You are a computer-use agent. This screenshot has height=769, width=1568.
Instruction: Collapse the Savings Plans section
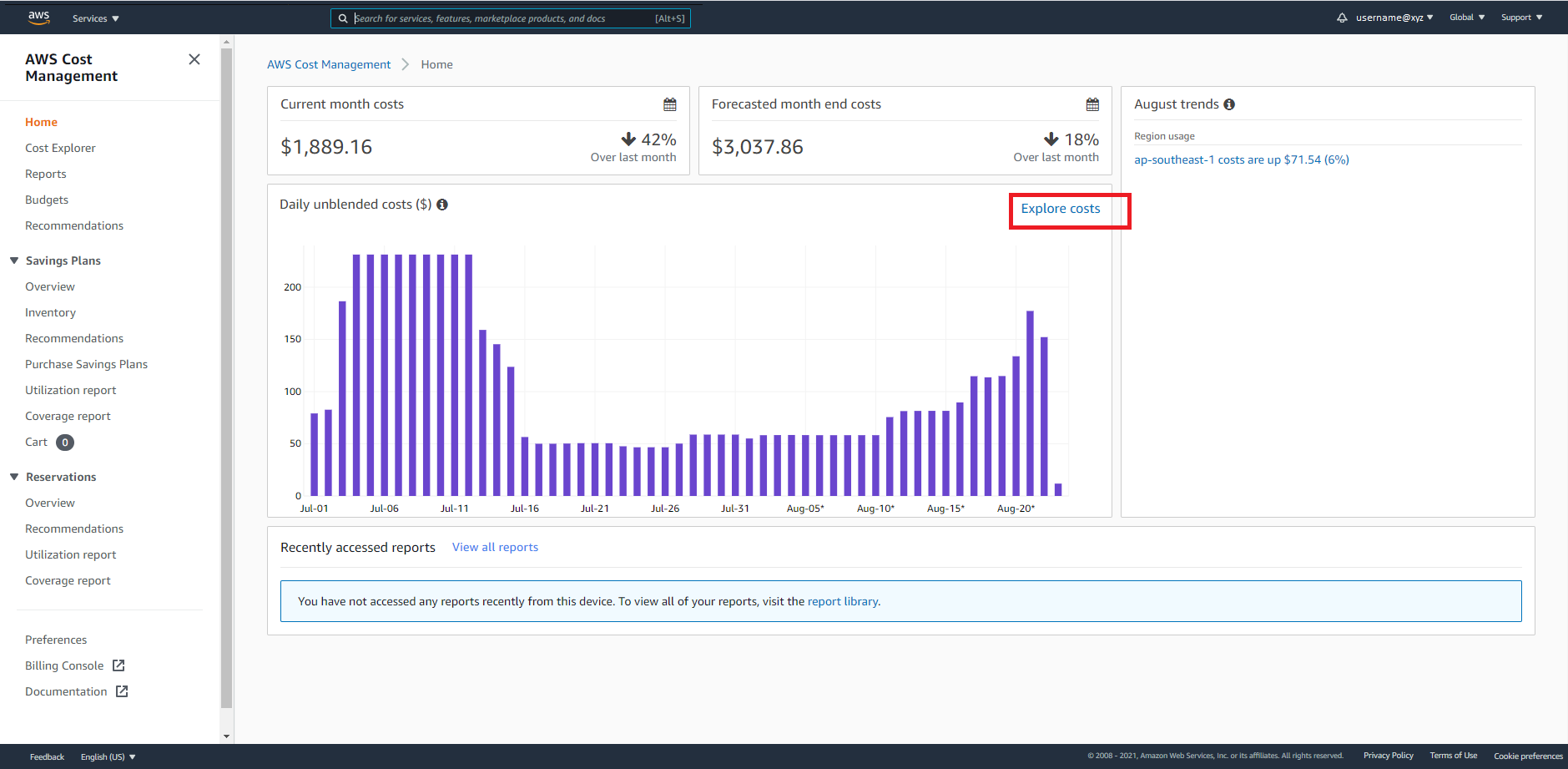coord(14,261)
